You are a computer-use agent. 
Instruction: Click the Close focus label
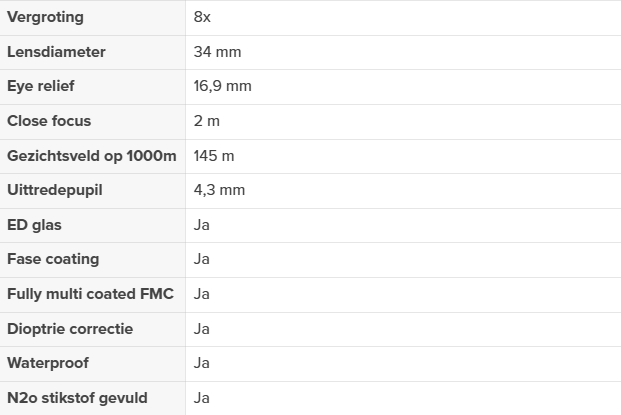[x=49, y=121]
